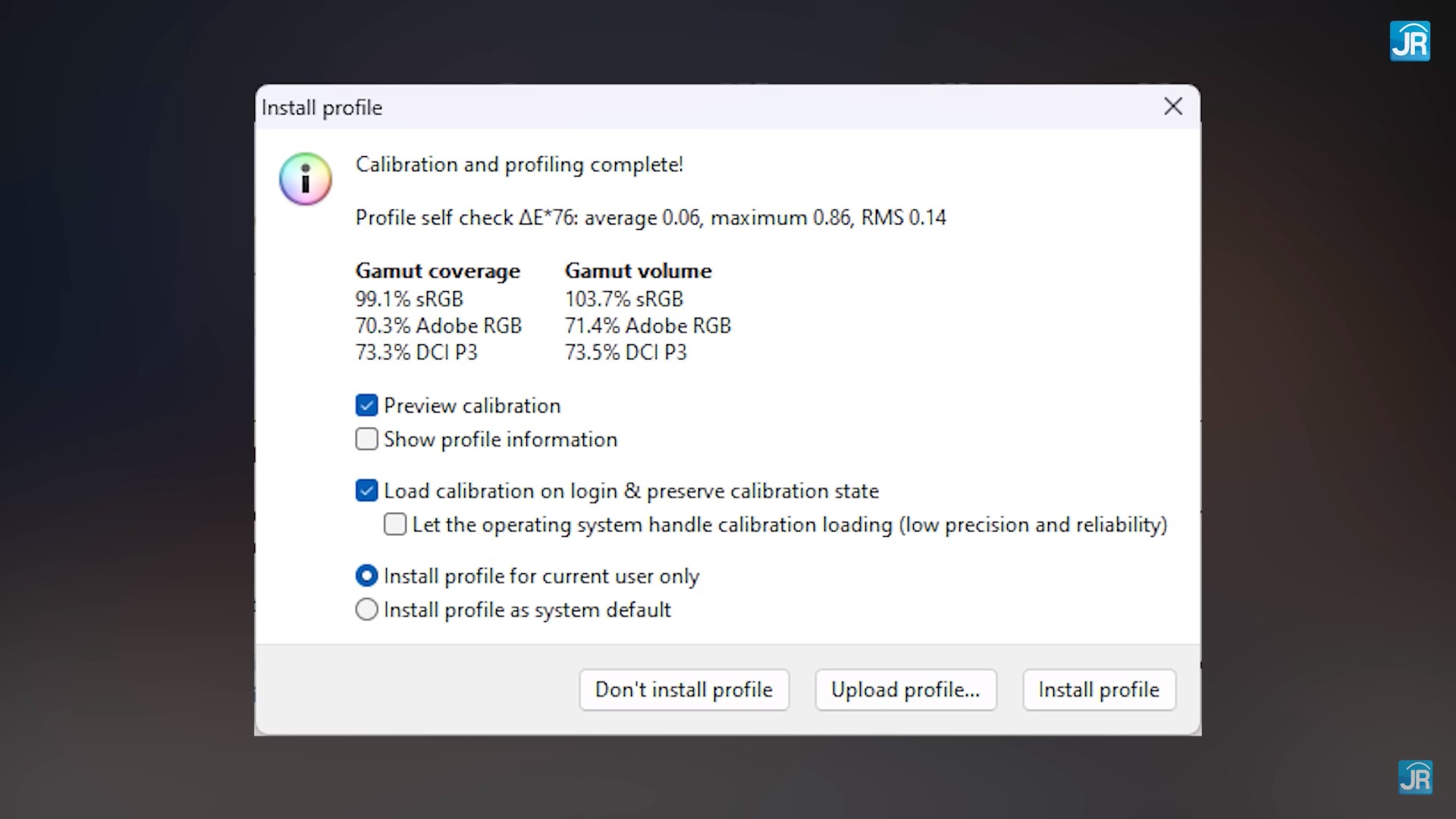
Task: Click the Calibration and profiling complete message
Action: pyautogui.click(x=519, y=165)
